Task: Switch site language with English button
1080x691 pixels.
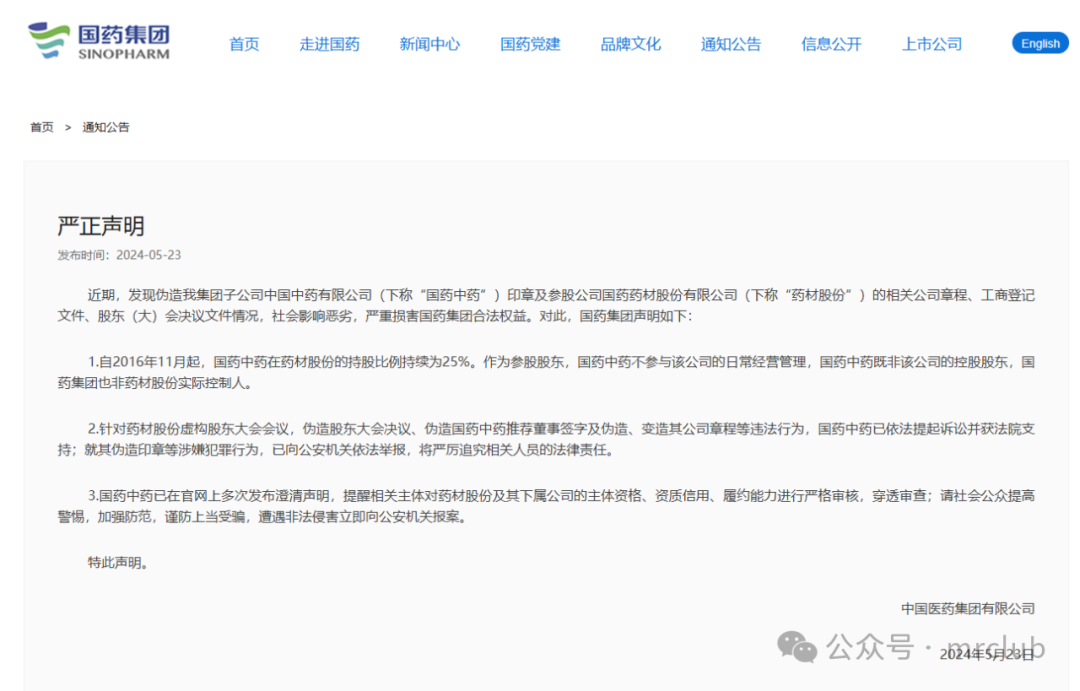Action: 1040,43
